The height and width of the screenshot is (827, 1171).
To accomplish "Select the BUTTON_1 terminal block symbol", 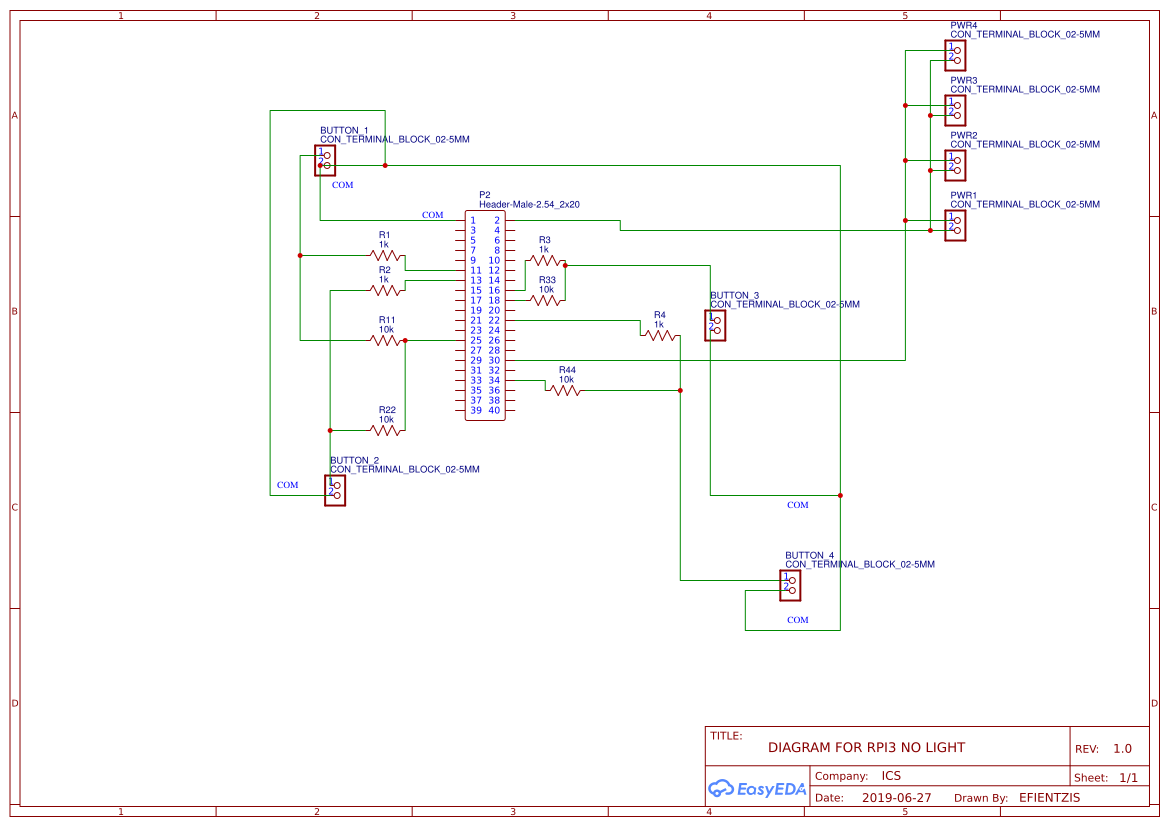I will click(325, 160).
